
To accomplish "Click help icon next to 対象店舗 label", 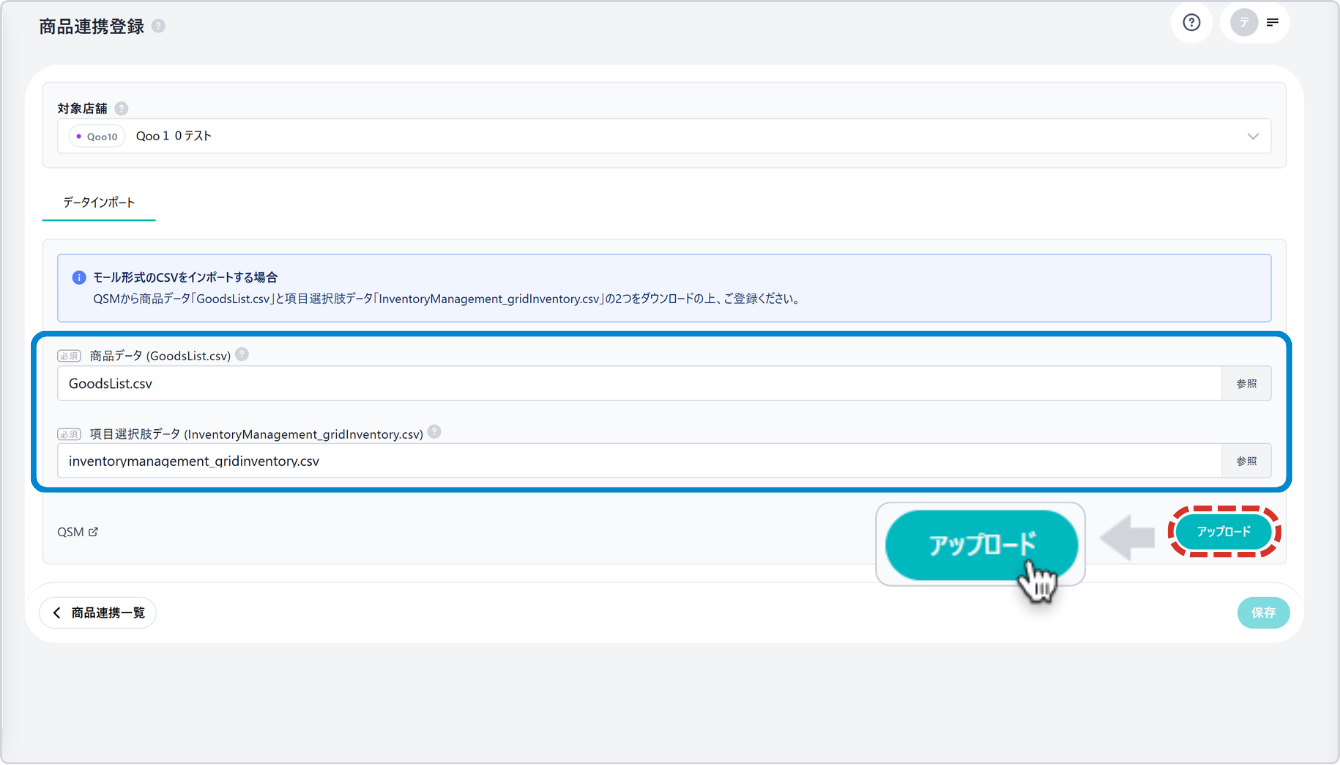I will pos(121,108).
